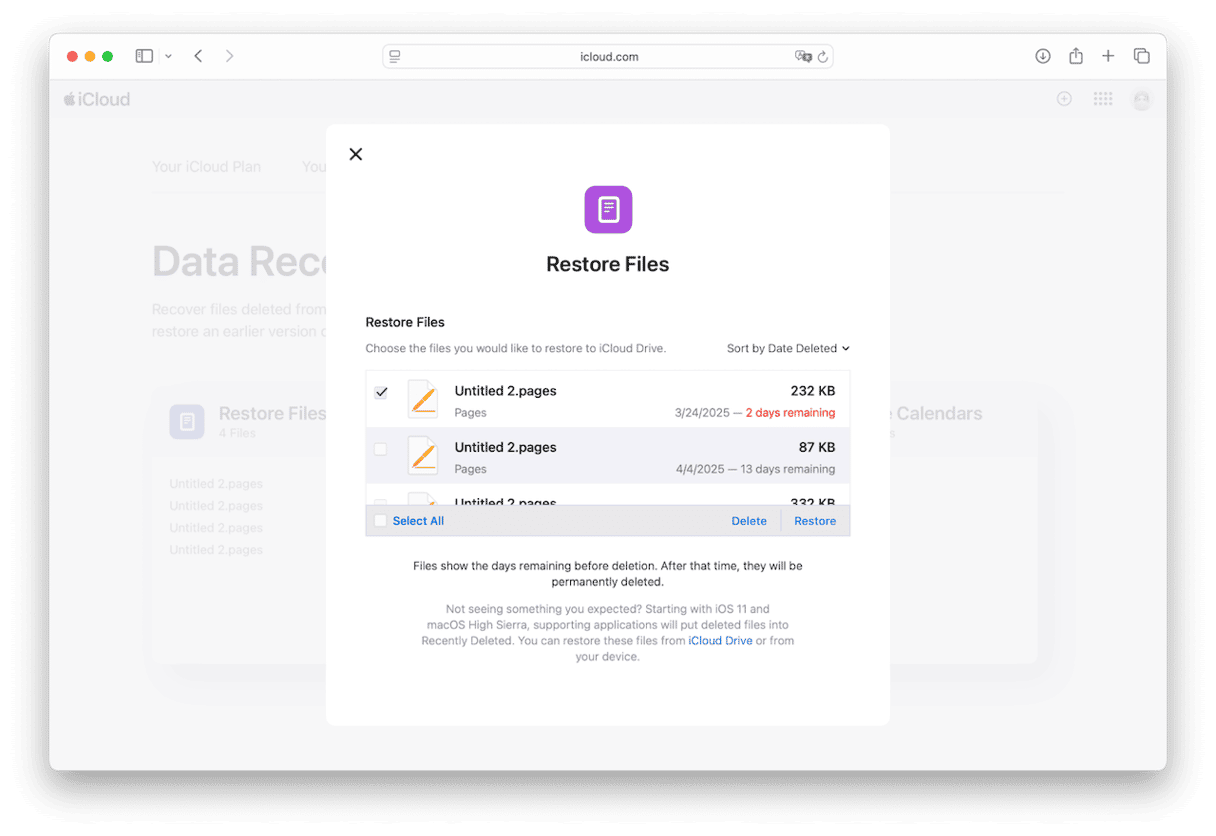Open the iCloud account avatar
The width and height of the screenshot is (1216, 836).
1142,100
